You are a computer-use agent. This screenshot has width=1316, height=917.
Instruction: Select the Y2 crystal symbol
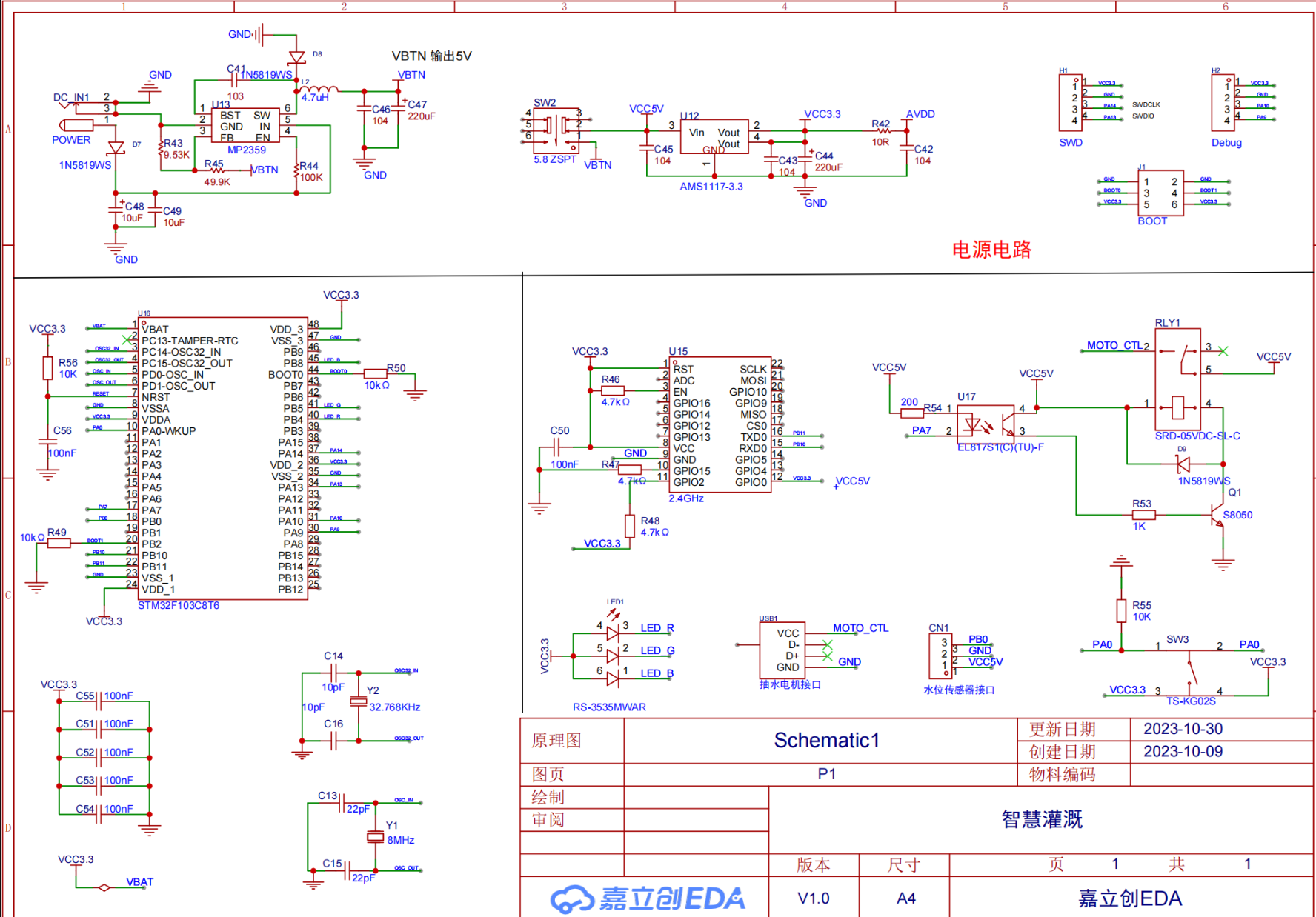[359, 701]
